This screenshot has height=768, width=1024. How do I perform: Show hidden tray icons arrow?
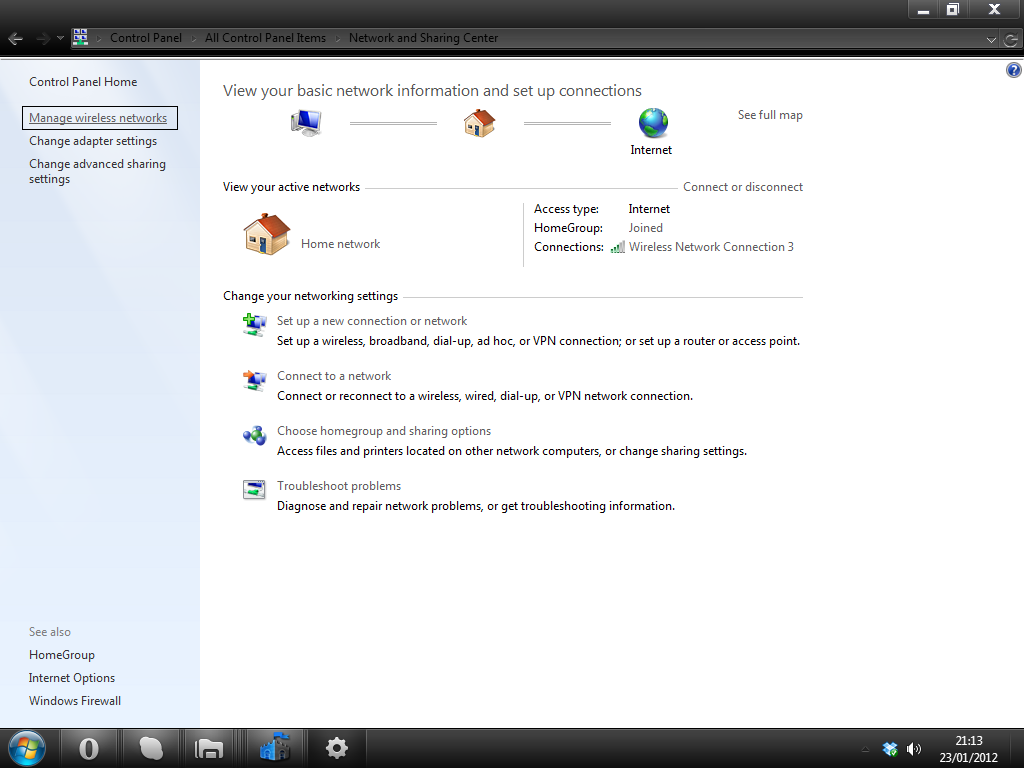coord(865,749)
